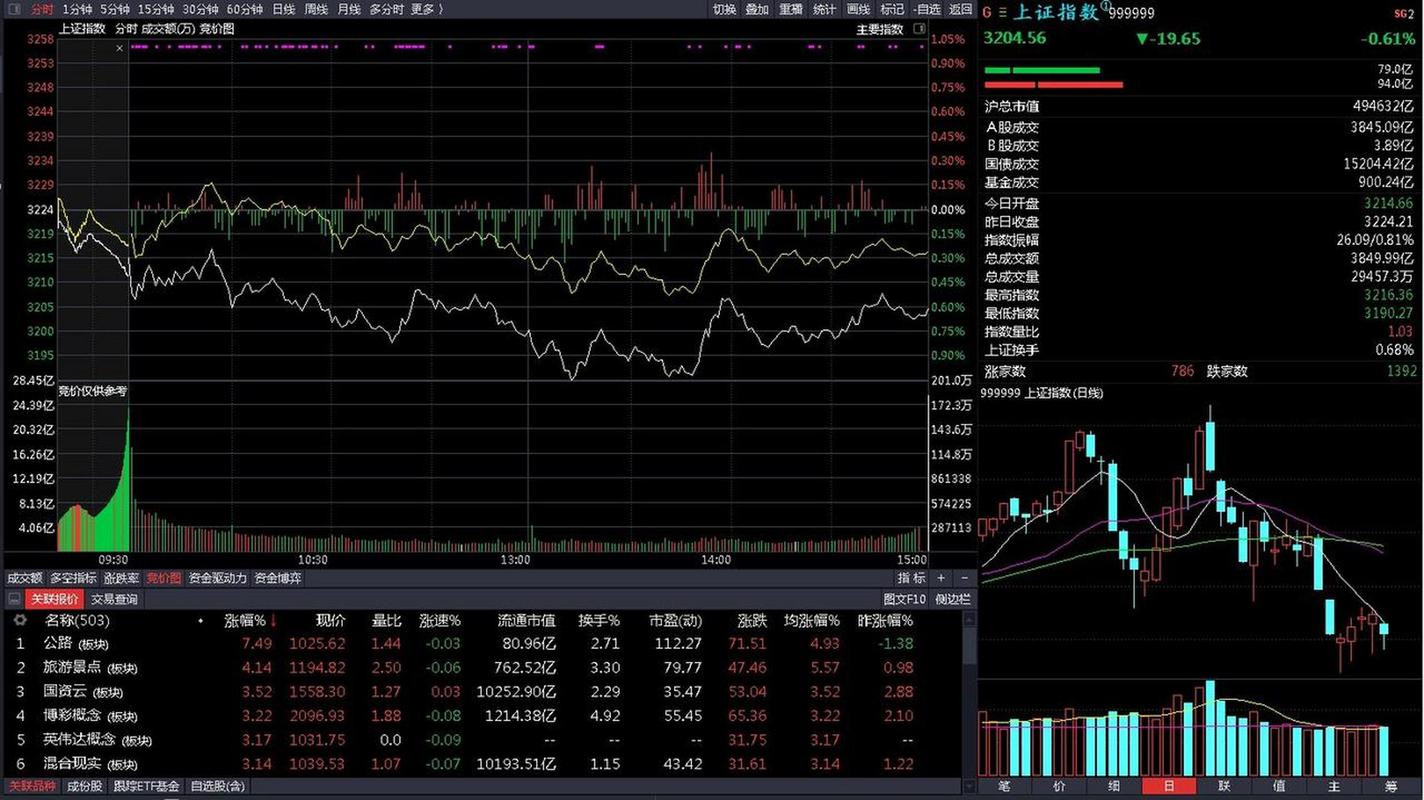
Task: Click the 返回 button
Action: [x=960, y=9]
